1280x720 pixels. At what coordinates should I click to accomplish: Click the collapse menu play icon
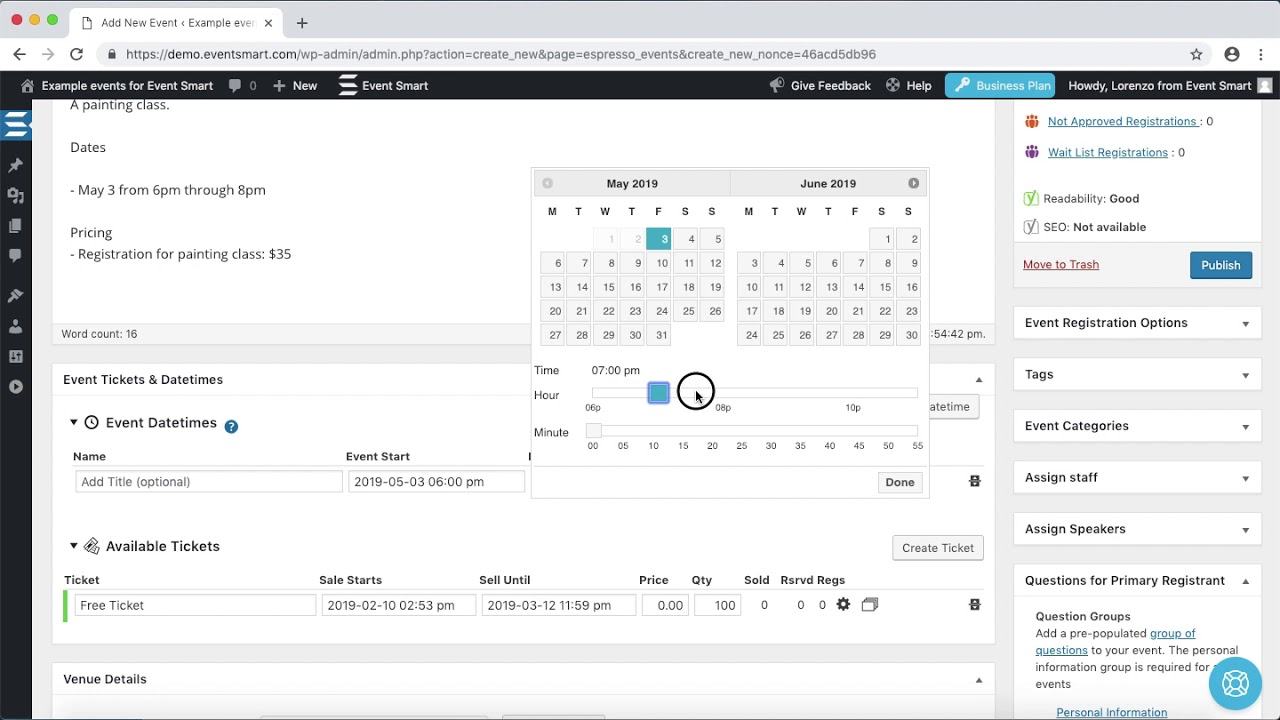15,386
